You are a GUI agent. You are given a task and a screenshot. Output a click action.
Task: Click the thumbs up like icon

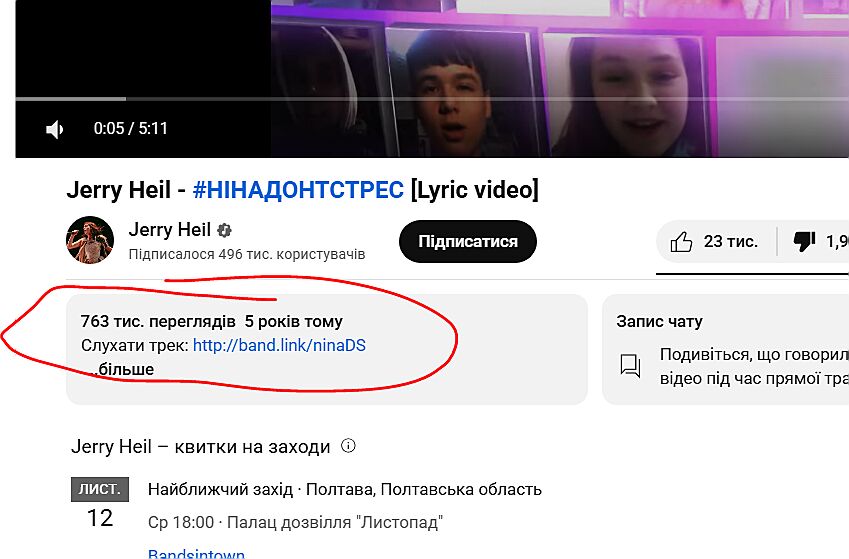(x=681, y=242)
